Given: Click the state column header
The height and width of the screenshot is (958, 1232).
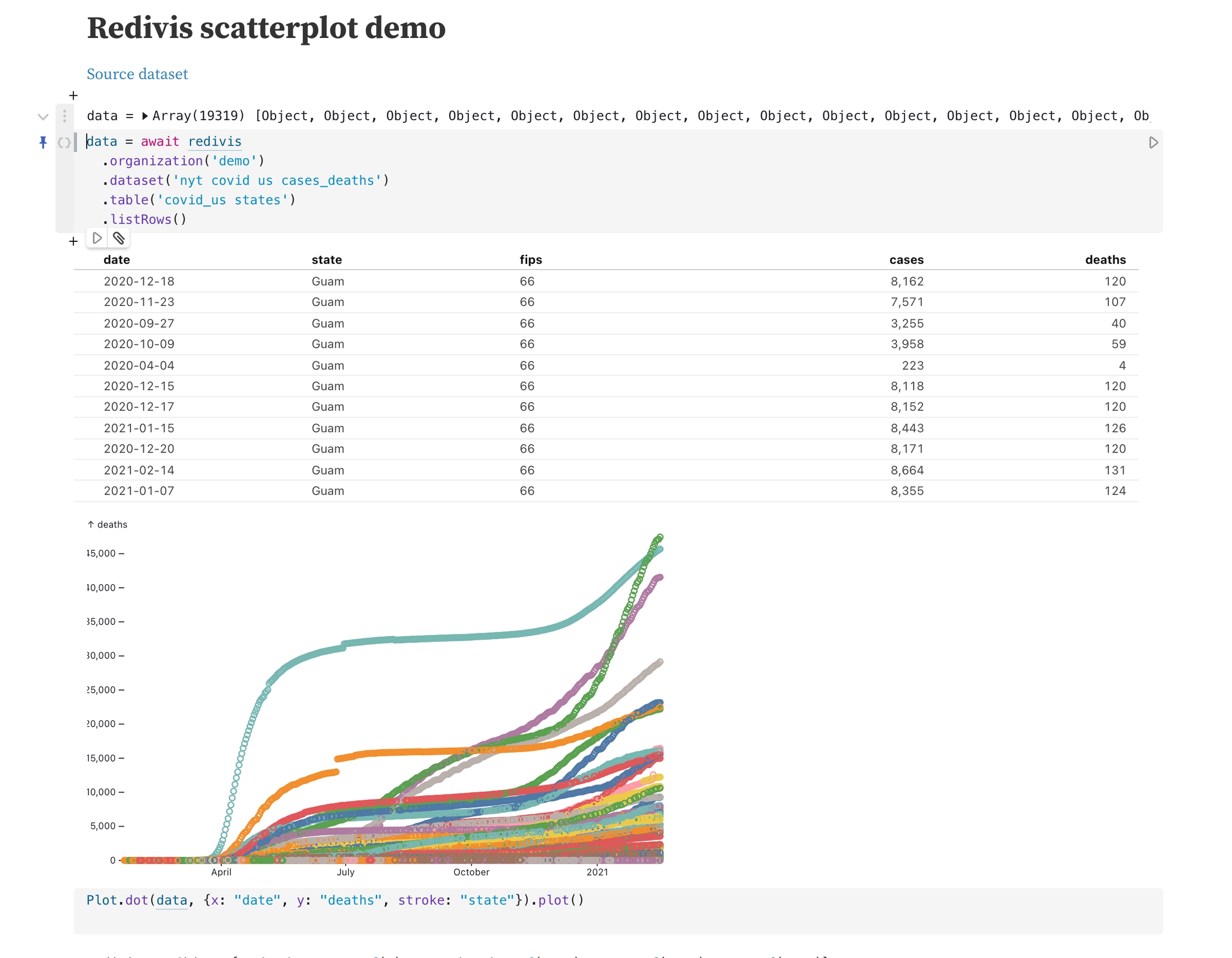Looking at the screenshot, I should click(x=327, y=259).
